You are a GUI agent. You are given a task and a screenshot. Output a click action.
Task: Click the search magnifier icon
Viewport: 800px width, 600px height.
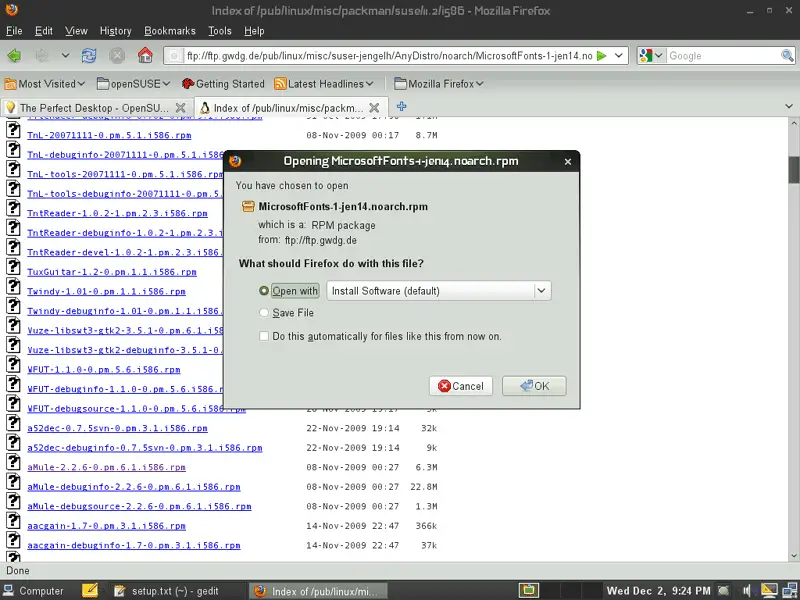click(787, 56)
